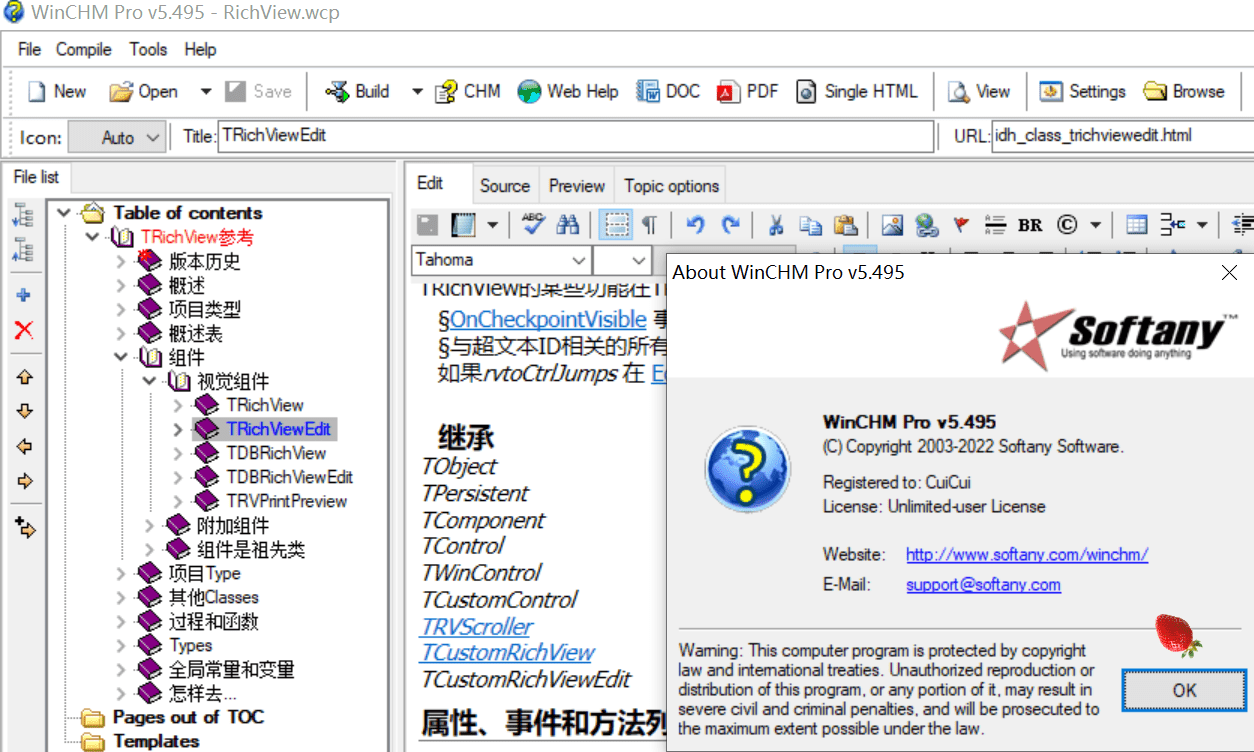This screenshot has width=1254, height=752.
Task: Collapse the 组件 node
Action: click(120, 357)
